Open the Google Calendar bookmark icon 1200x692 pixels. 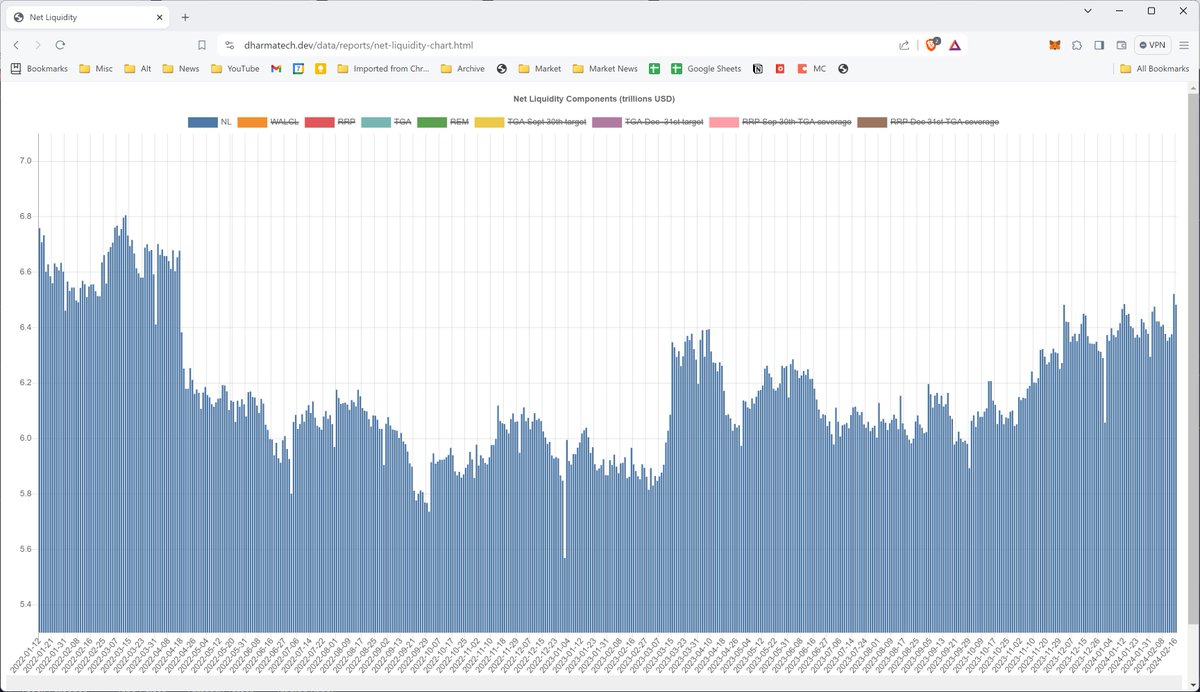pos(298,69)
